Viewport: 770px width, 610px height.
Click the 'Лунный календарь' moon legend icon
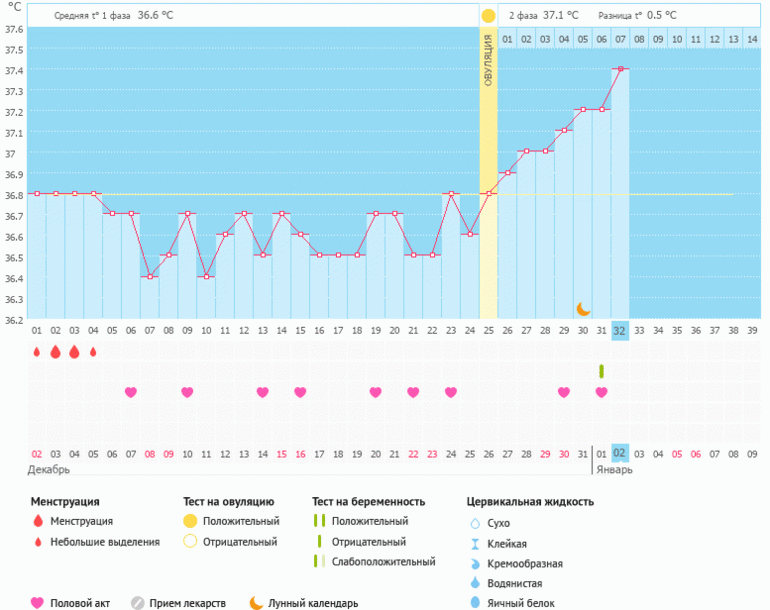257,603
